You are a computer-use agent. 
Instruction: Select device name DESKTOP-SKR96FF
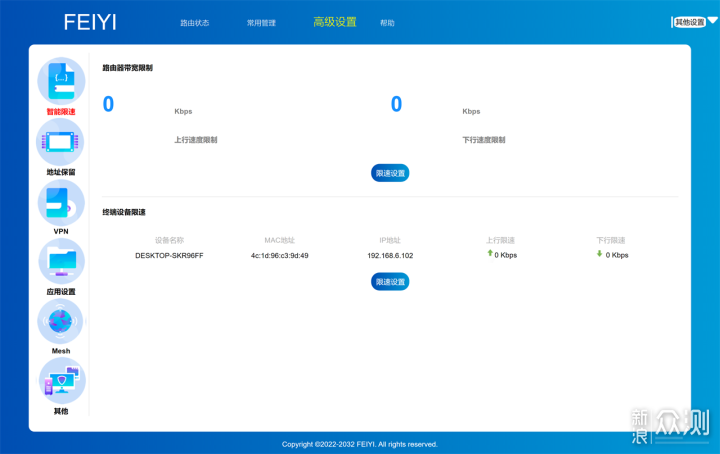[169, 256]
